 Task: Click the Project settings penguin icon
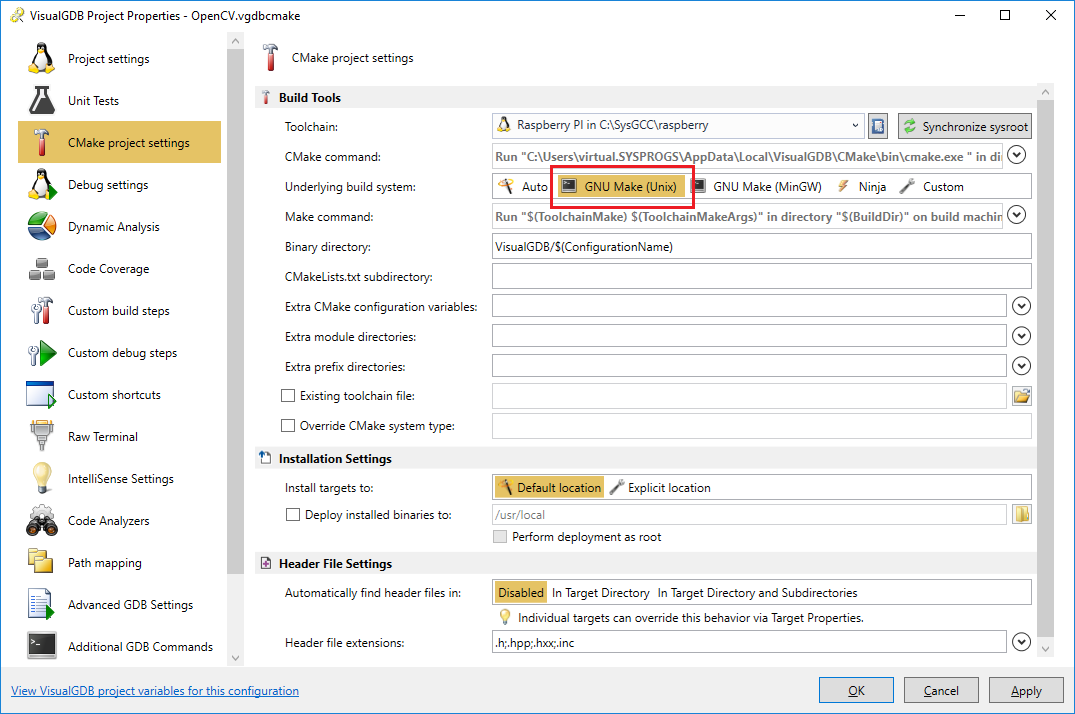[42, 58]
